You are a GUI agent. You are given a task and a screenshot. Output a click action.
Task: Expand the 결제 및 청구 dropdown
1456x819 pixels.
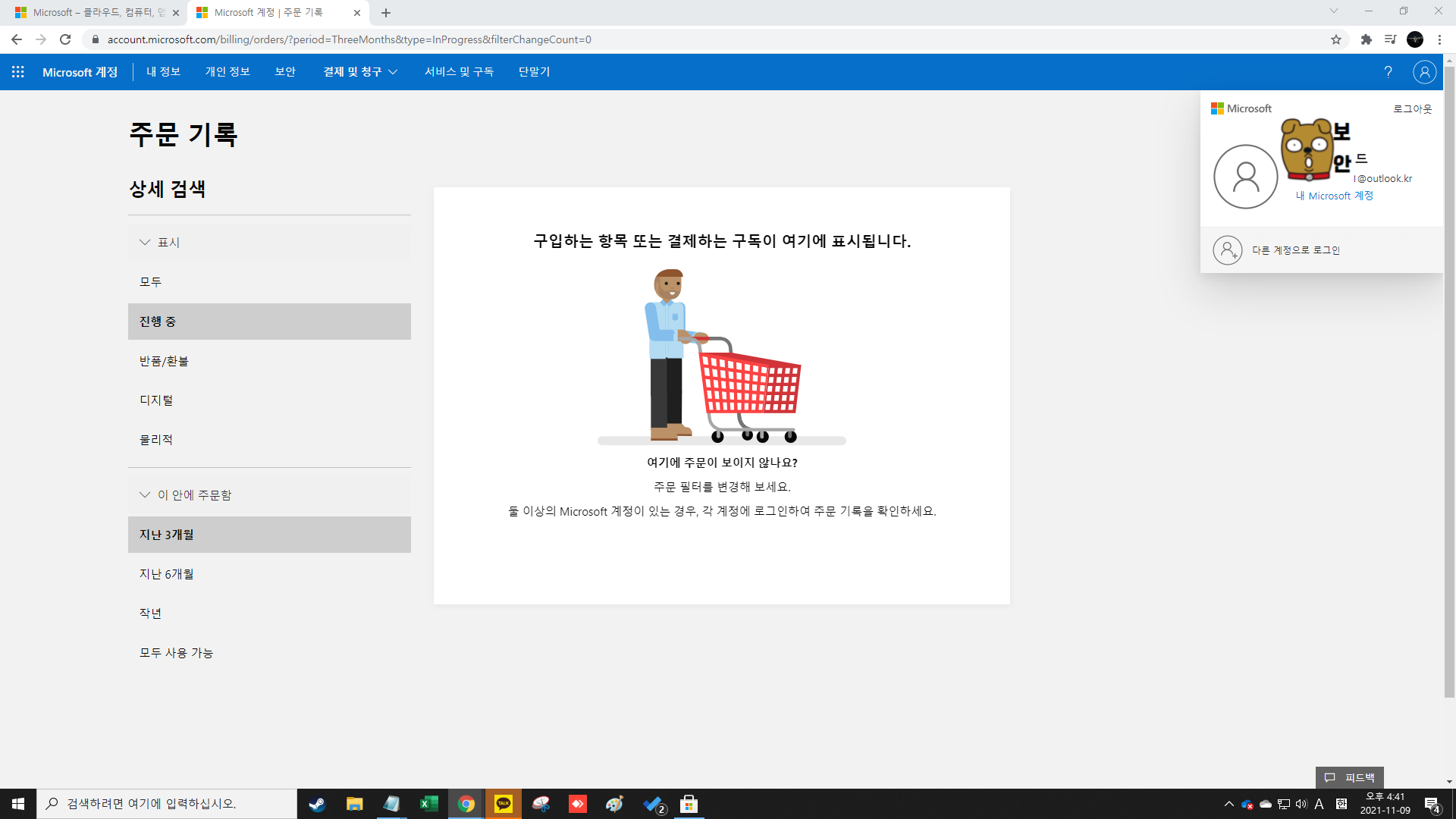[360, 72]
